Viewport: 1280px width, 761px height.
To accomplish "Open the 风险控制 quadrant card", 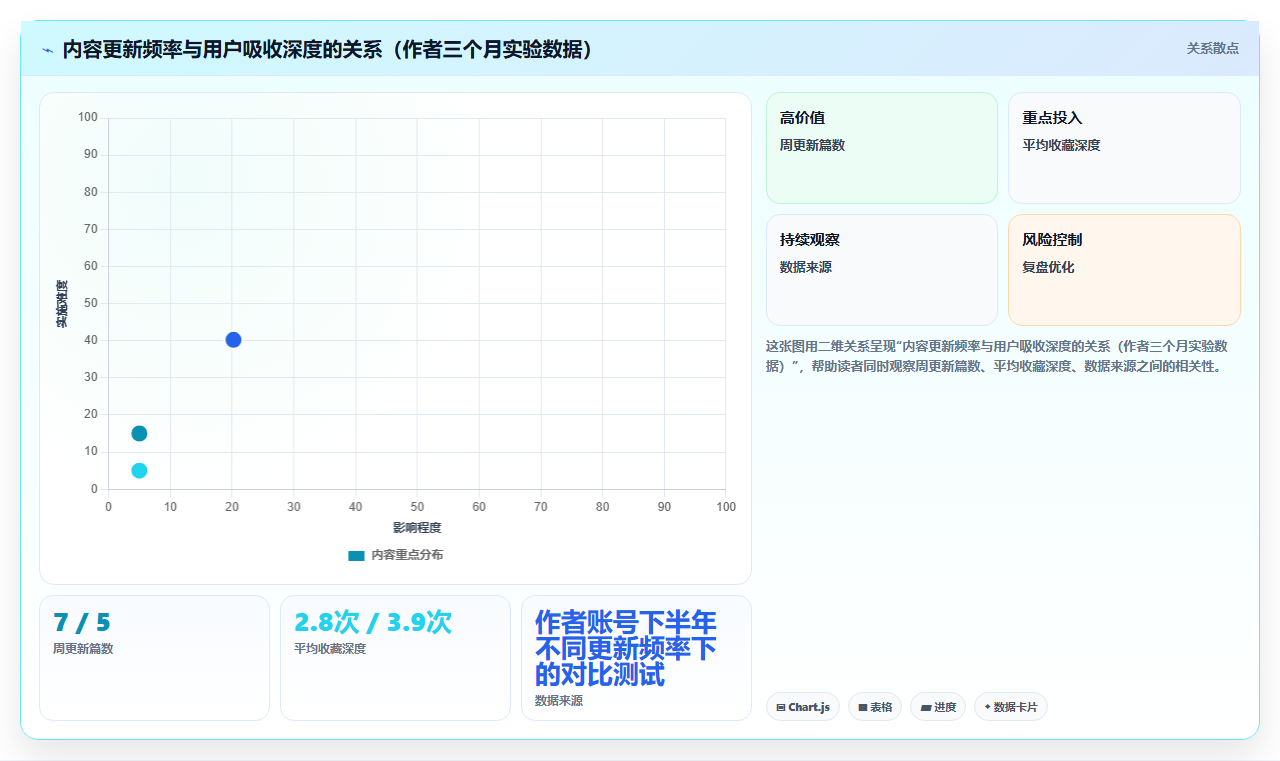I will click(x=1124, y=270).
